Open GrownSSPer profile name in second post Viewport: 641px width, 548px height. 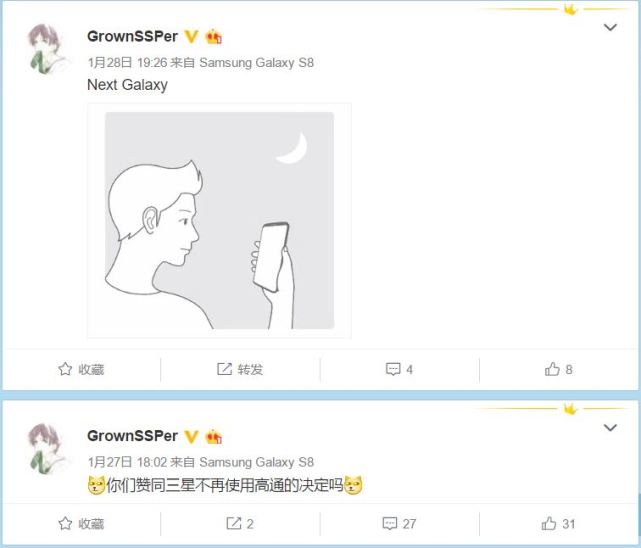click(132, 436)
